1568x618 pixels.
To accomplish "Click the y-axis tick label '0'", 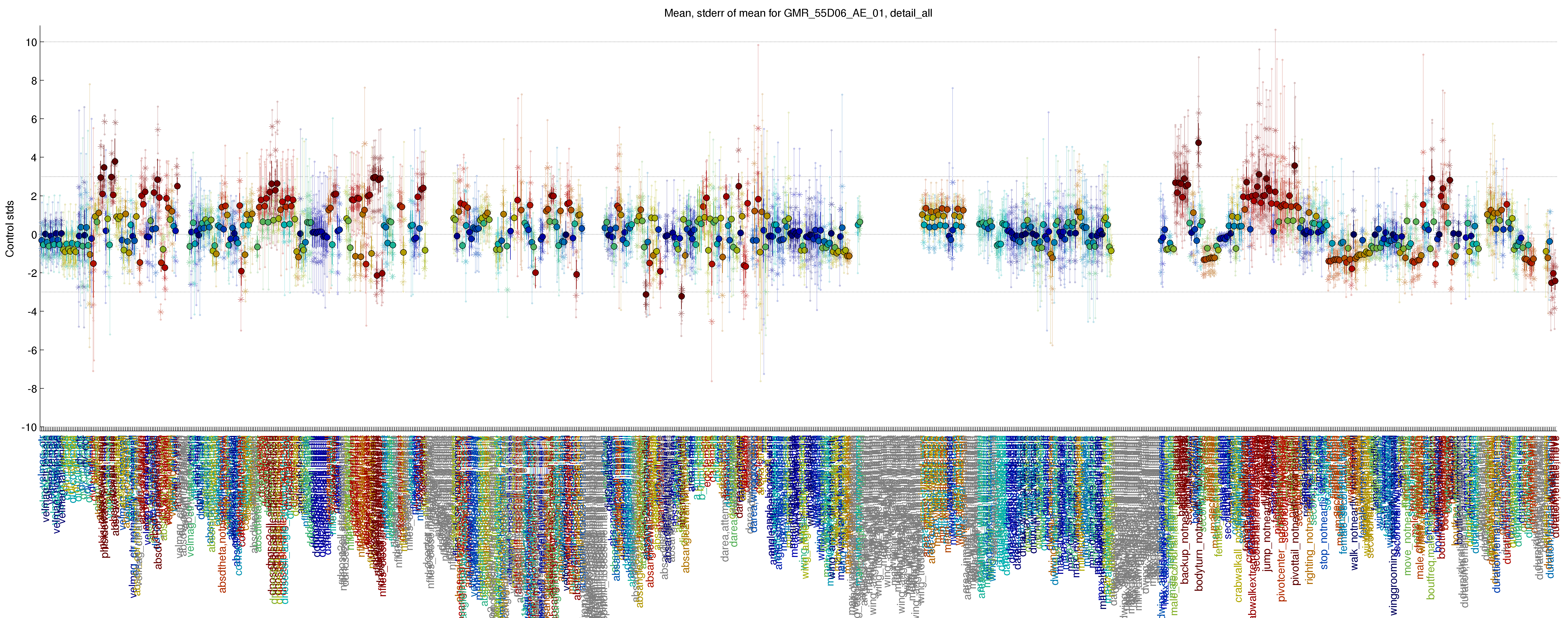I will [34, 235].
